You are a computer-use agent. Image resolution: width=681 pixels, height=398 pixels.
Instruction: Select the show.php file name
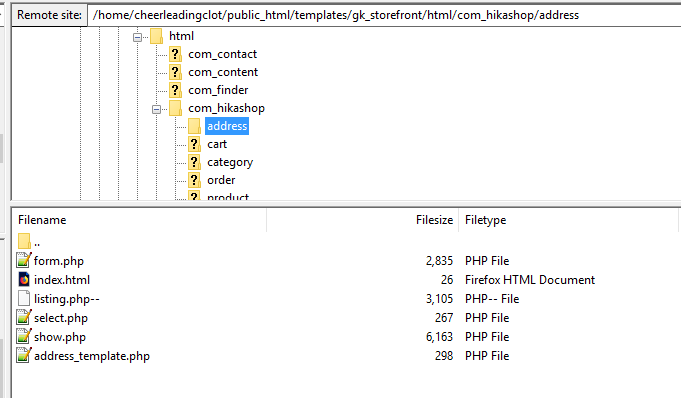pyautogui.click(x=60, y=337)
